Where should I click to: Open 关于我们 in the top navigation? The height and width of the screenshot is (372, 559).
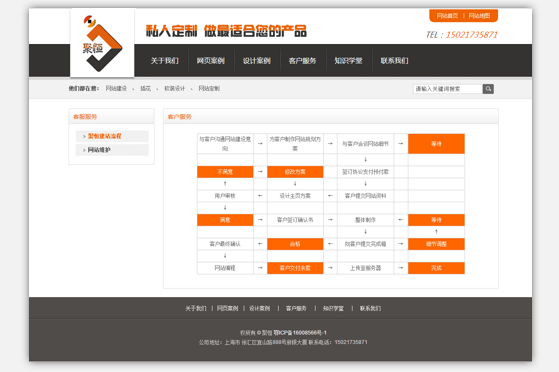[164, 61]
